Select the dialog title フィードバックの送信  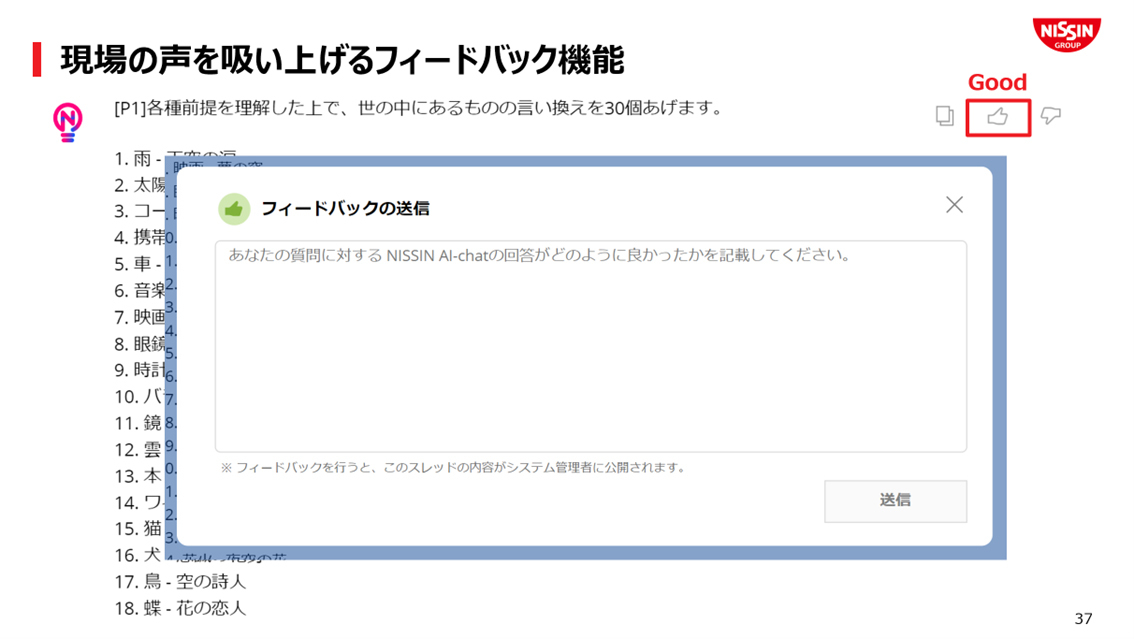click(x=345, y=209)
